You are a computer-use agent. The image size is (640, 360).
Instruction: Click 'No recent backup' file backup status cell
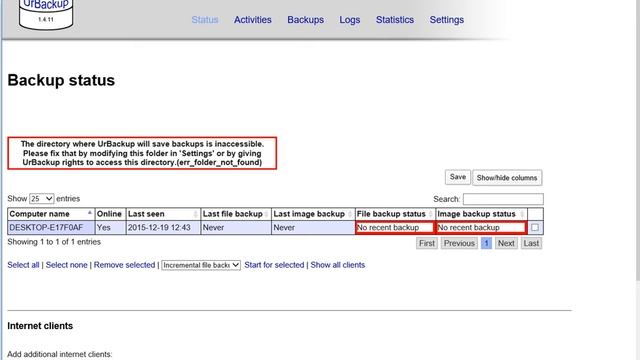coord(395,227)
